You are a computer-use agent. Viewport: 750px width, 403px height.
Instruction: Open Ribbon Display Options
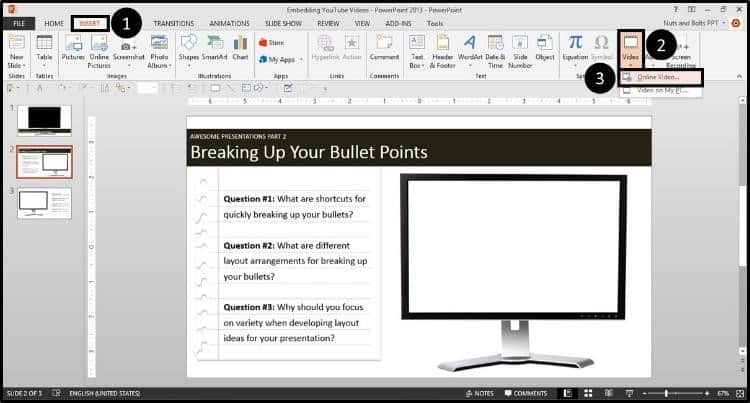tap(692, 9)
